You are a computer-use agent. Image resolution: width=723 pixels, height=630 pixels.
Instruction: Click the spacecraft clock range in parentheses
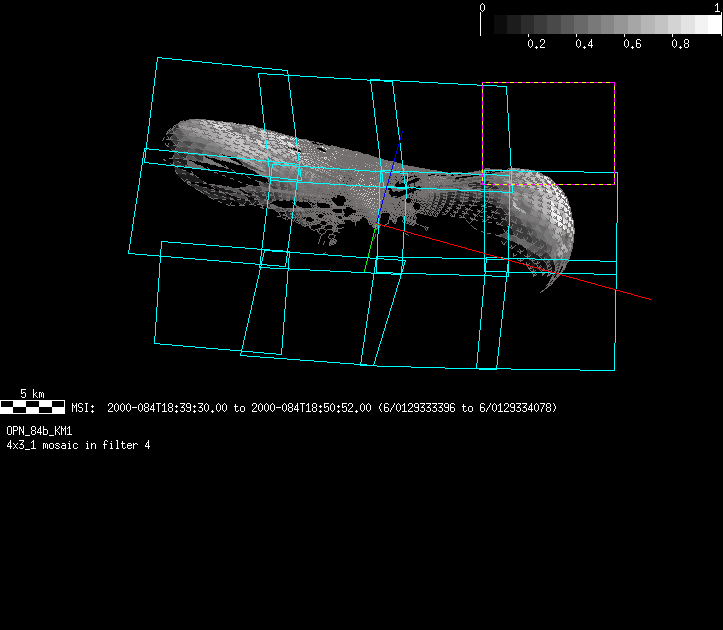467,408
